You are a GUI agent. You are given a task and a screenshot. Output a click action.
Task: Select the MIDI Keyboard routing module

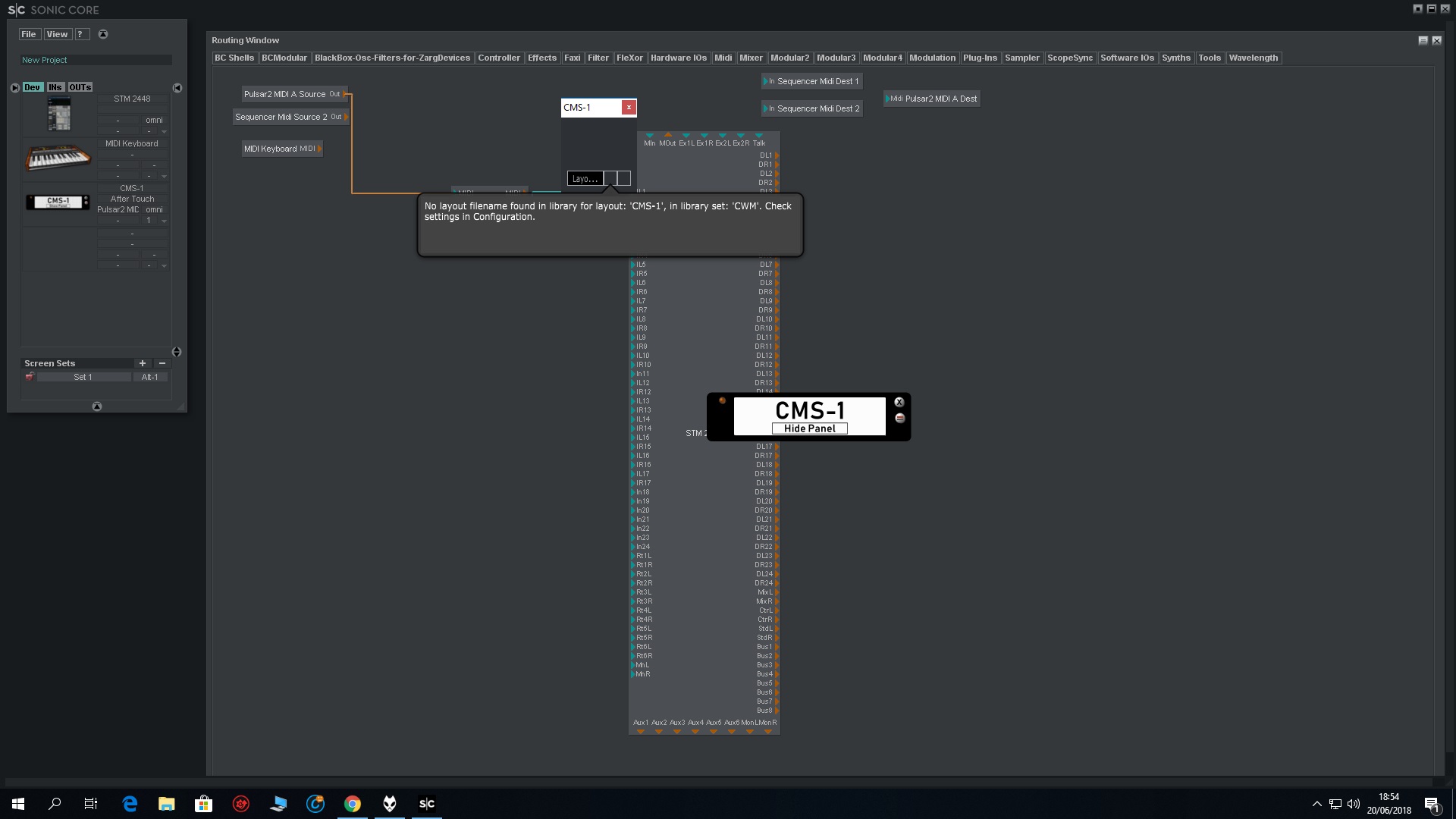pos(281,149)
